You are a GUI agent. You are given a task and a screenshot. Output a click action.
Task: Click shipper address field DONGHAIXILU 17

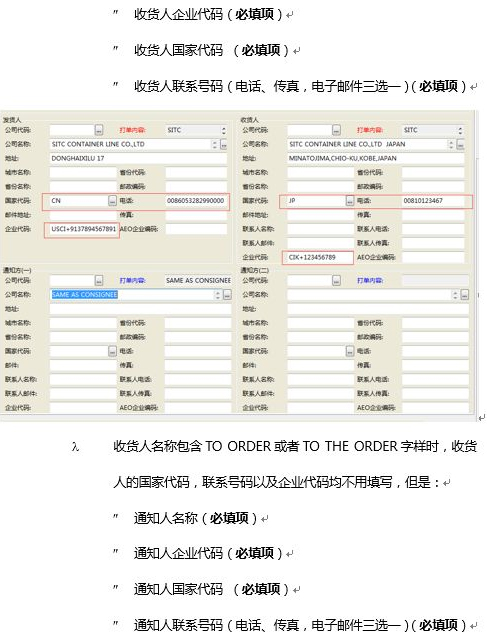tap(138, 158)
